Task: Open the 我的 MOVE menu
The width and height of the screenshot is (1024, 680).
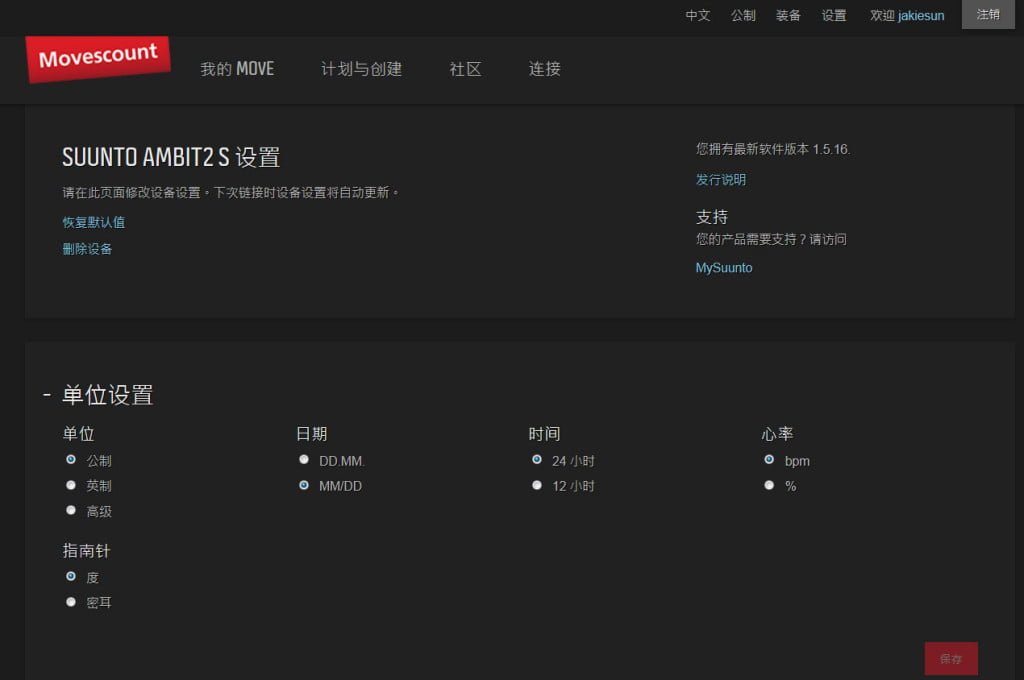Action: click(x=237, y=69)
